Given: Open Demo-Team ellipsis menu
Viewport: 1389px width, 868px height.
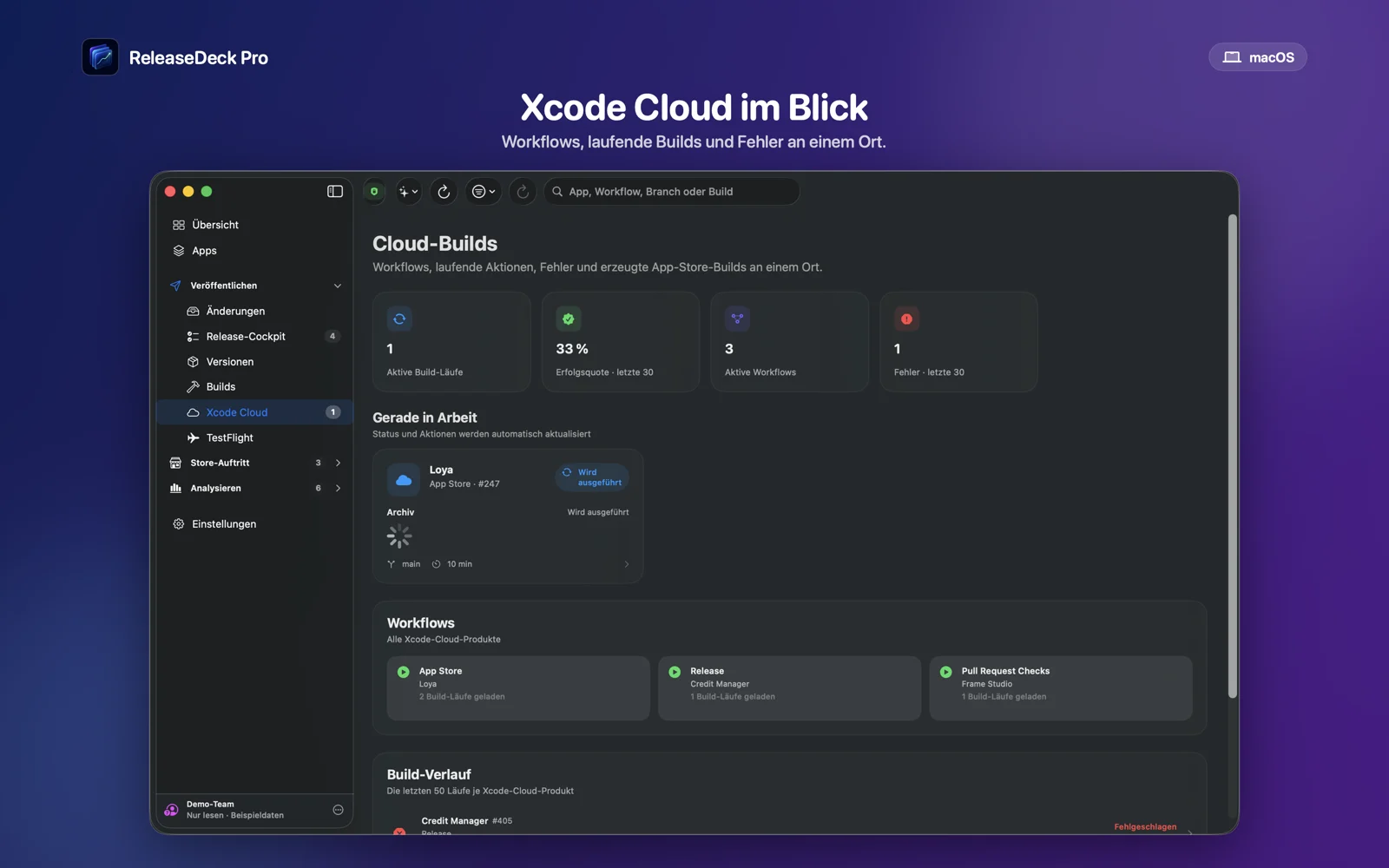Looking at the screenshot, I should pyautogui.click(x=339, y=810).
